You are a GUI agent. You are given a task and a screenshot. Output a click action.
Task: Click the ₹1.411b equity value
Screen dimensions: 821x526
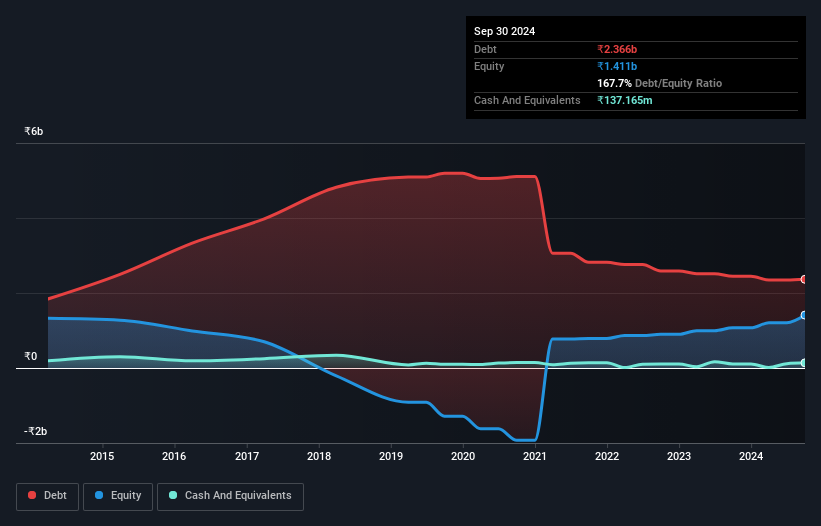[617, 66]
